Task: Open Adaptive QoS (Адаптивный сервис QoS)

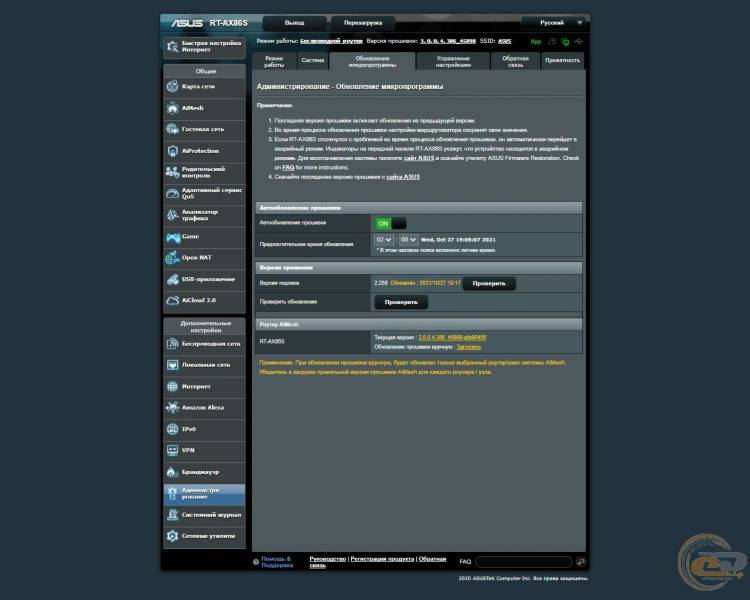Action: [204, 193]
